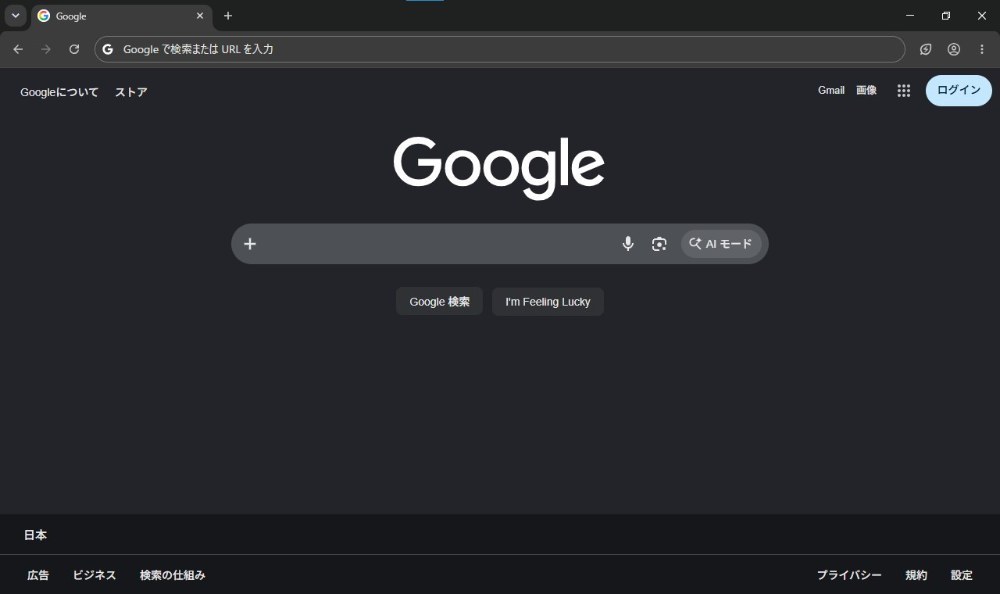Open the '設定' footer menu
Image resolution: width=1000 pixels, height=594 pixels.
click(962, 575)
